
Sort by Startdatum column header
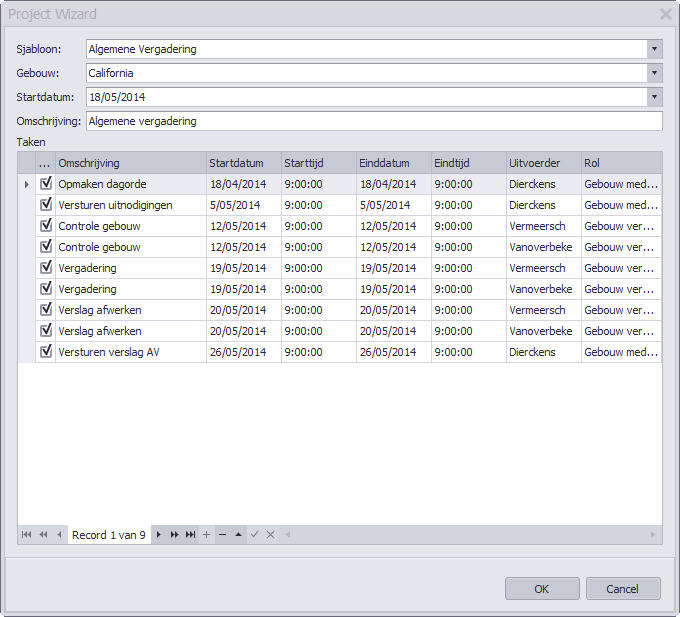click(244, 163)
